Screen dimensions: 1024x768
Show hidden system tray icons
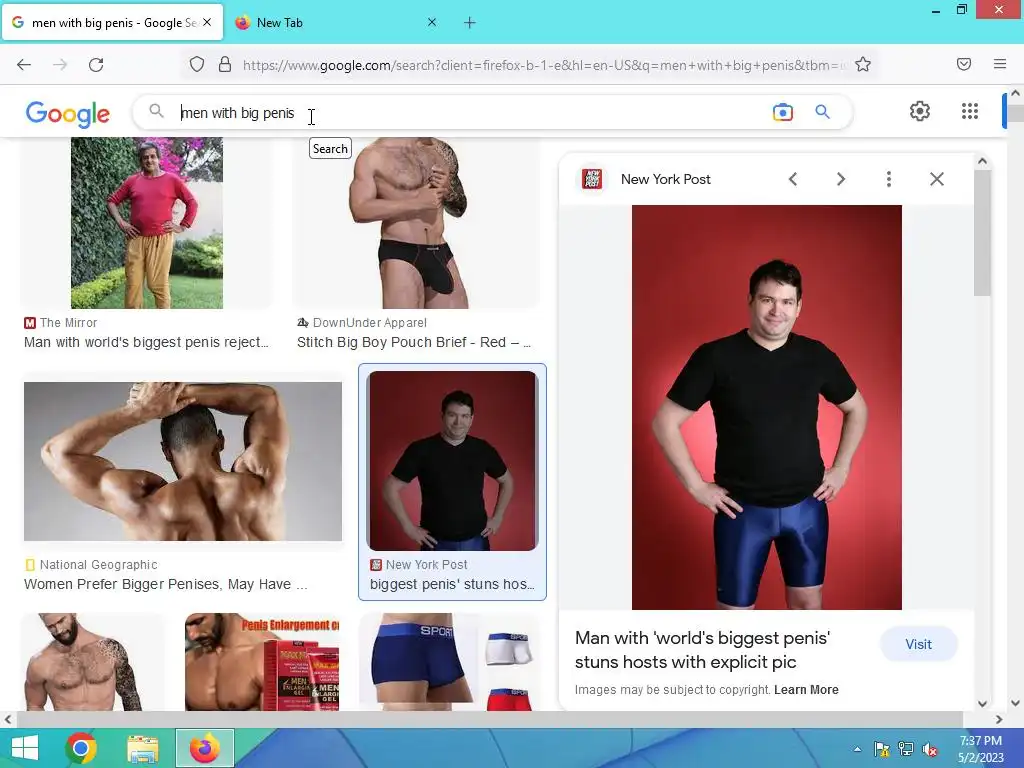pos(857,749)
